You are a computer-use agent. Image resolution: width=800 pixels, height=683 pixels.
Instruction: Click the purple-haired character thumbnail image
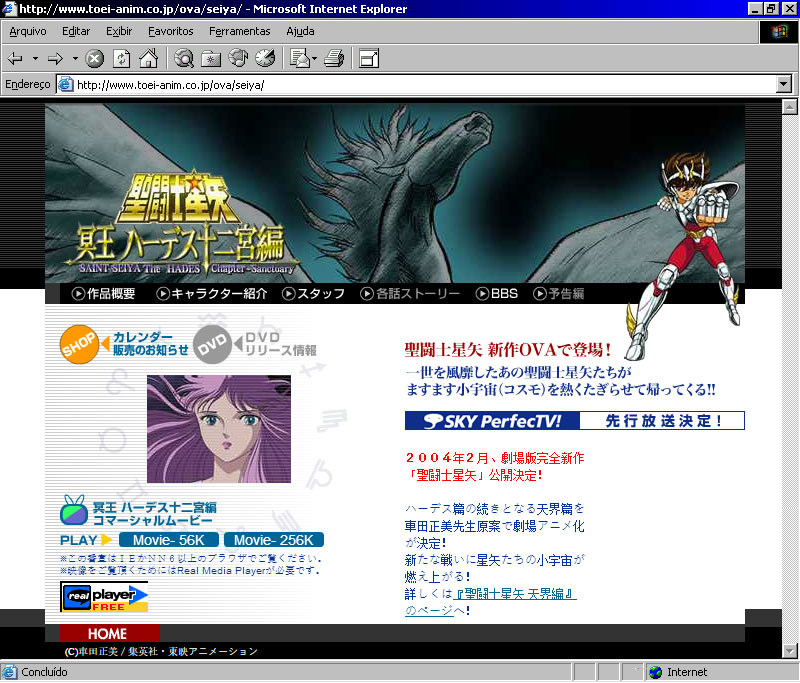[x=219, y=429]
